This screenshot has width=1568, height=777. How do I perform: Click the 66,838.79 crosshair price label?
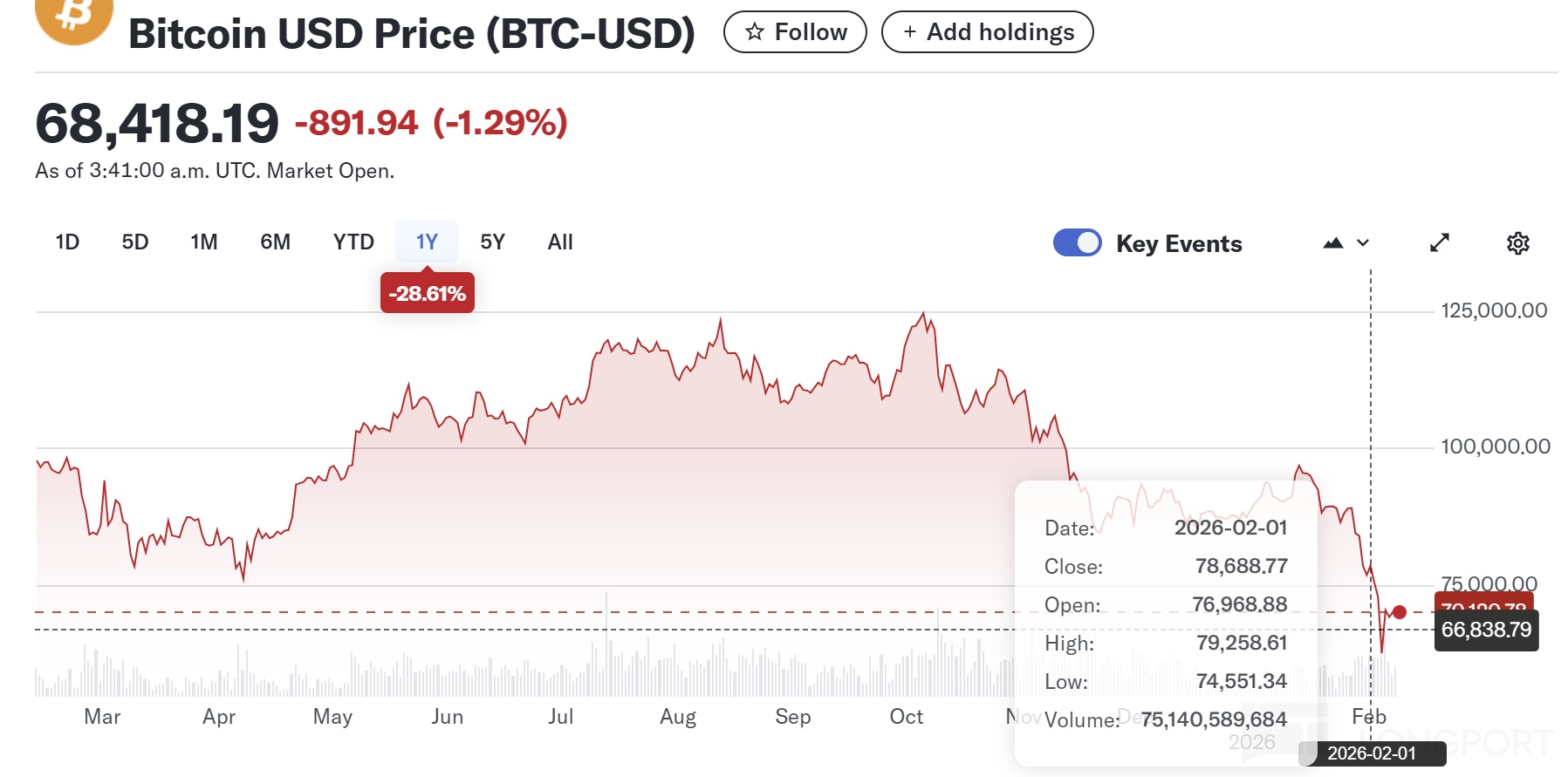[1486, 630]
